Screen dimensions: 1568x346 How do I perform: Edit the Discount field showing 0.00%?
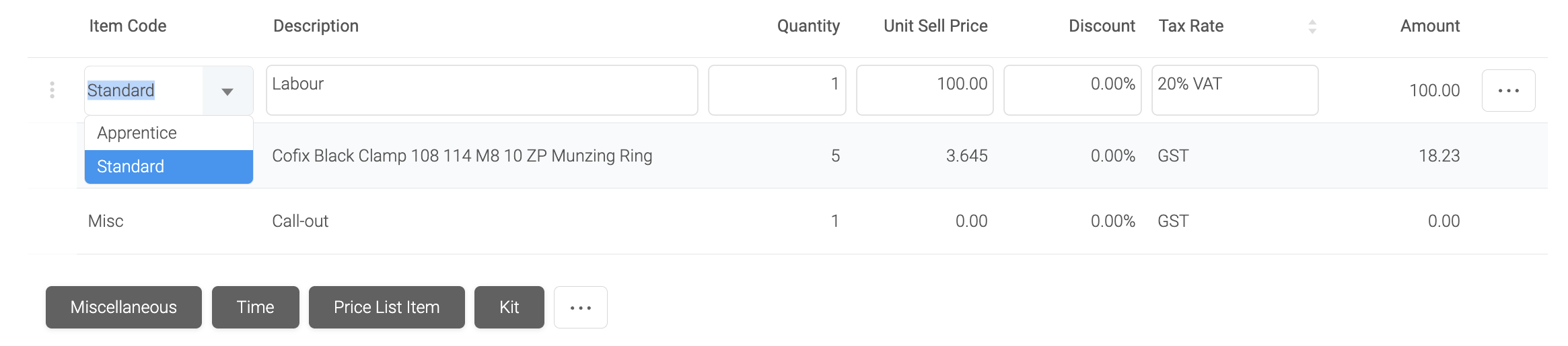pyautogui.click(x=1072, y=90)
